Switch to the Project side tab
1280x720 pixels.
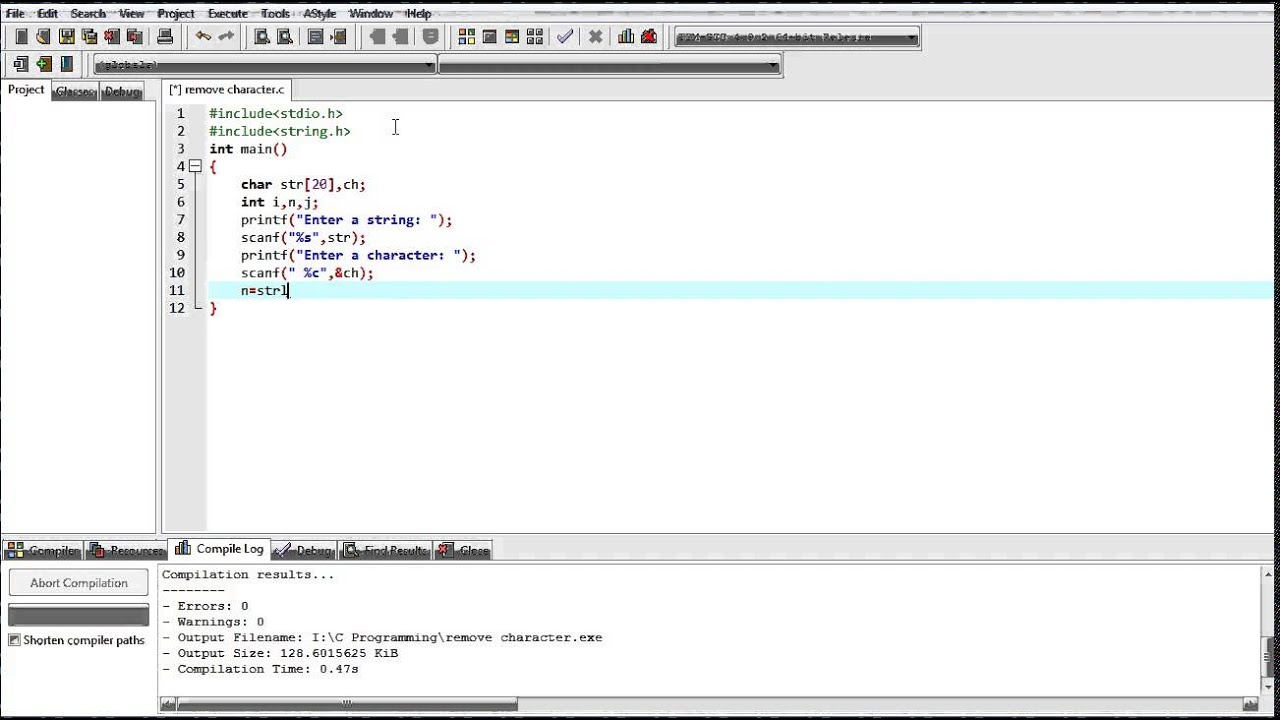26,90
